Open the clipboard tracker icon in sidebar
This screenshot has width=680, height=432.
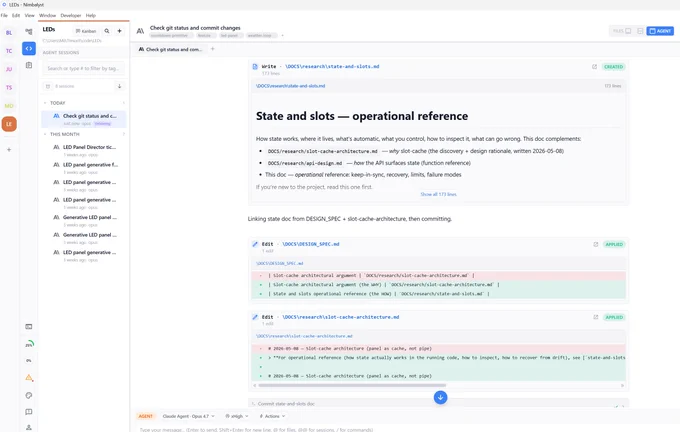[29, 65]
